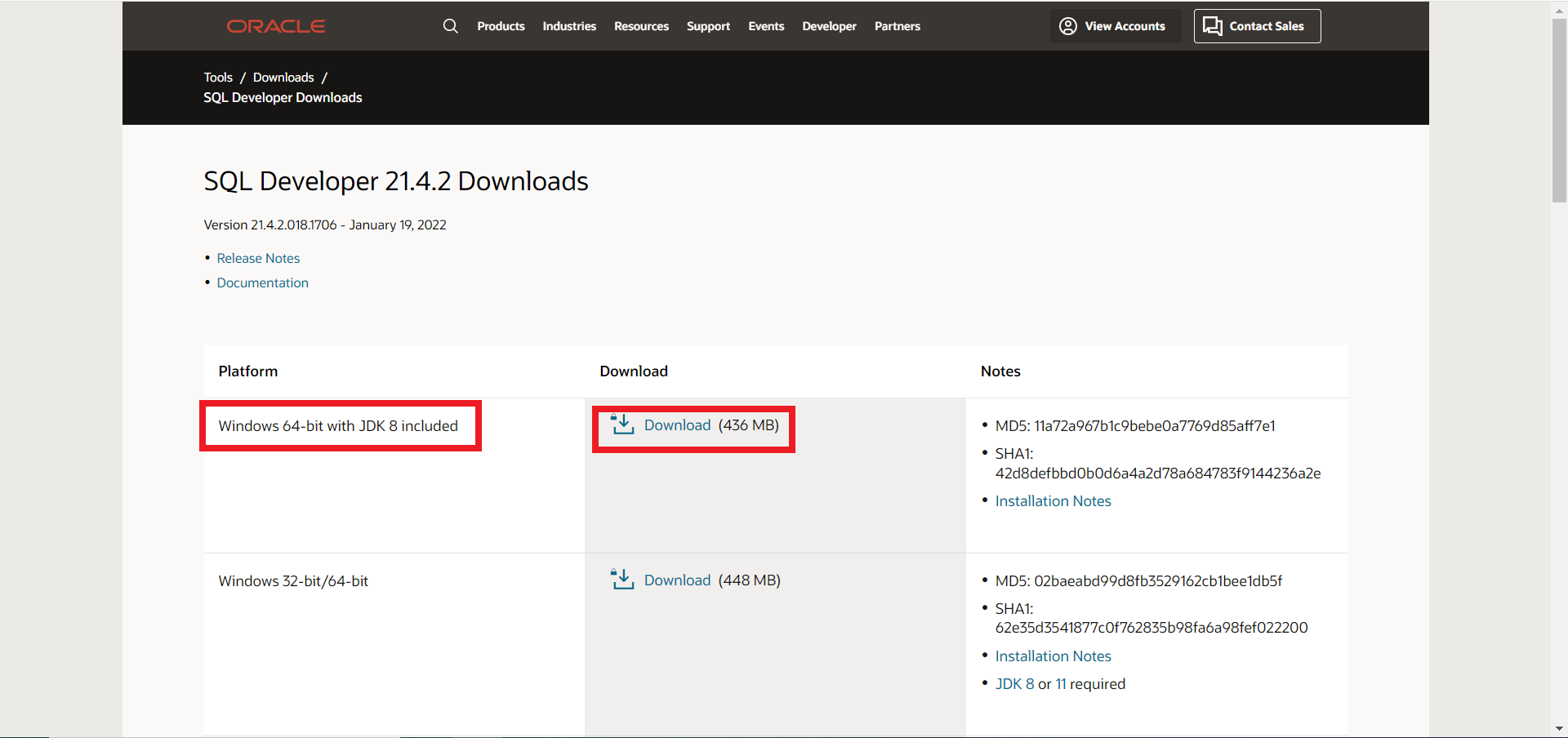
Task: Click the download icon for Windows 64-bit (436 MB)
Action: pos(622,425)
